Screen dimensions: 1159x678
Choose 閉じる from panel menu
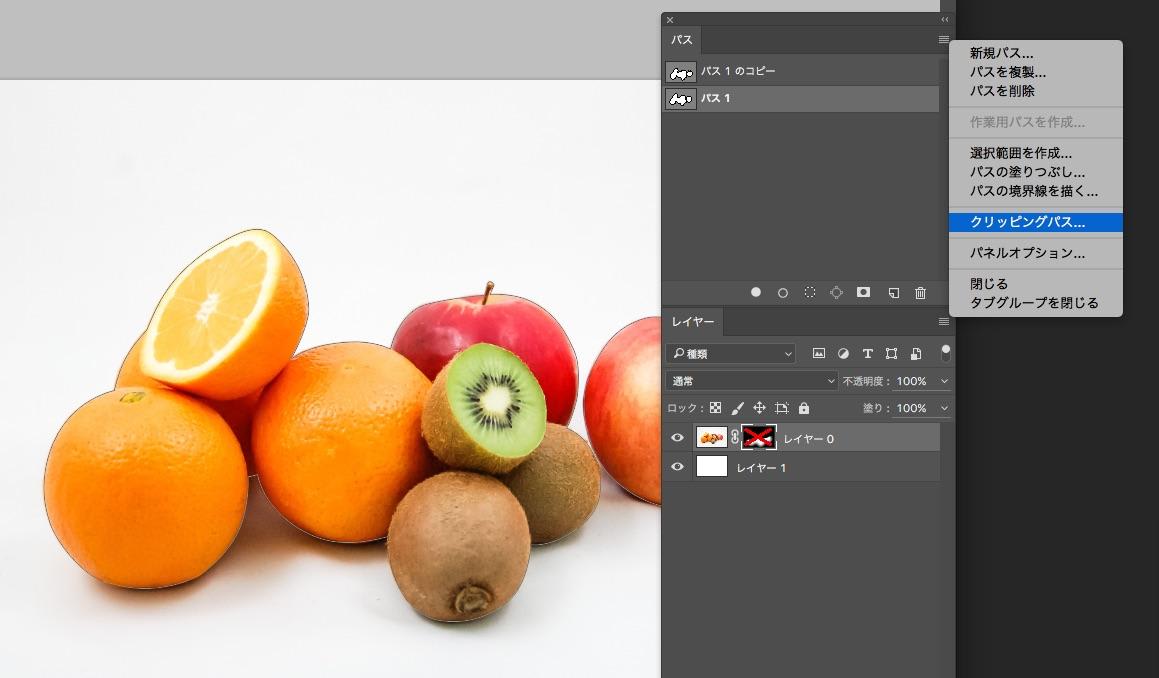(989, 284)
